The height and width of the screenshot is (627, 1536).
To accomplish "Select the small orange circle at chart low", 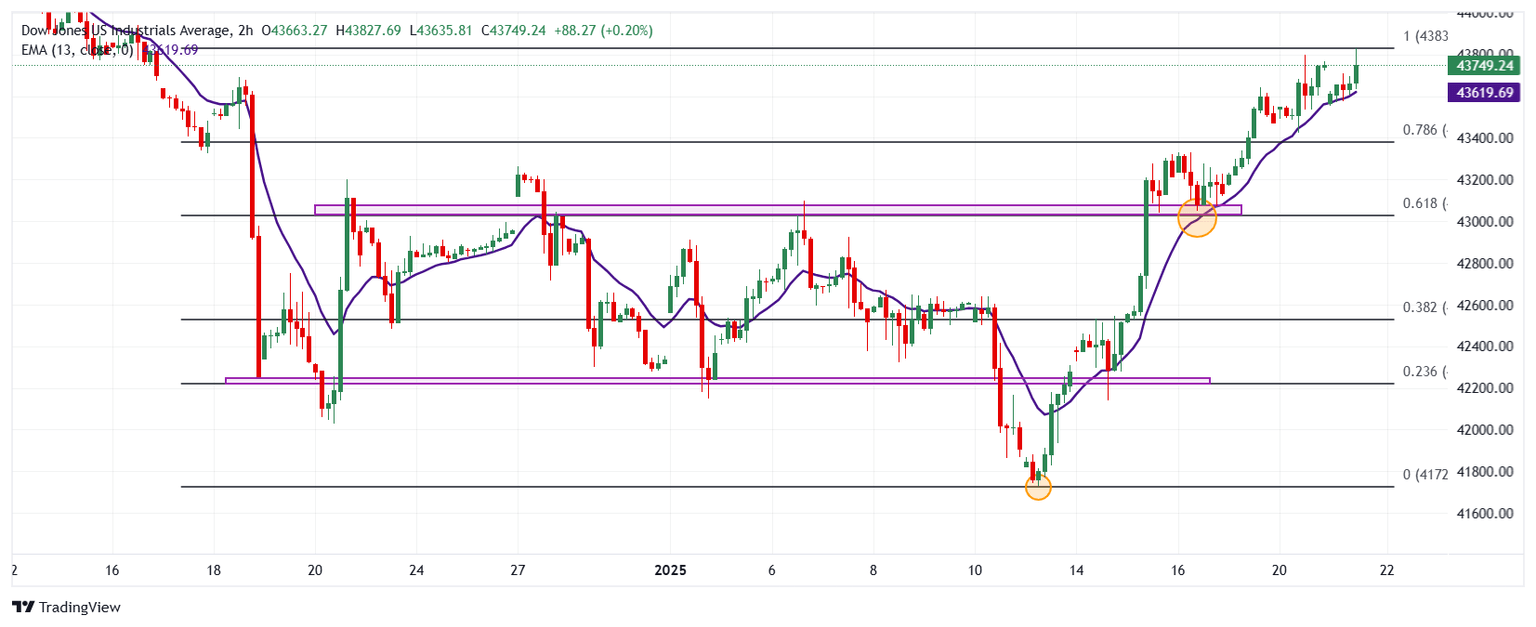I will tap(1038, 487).
